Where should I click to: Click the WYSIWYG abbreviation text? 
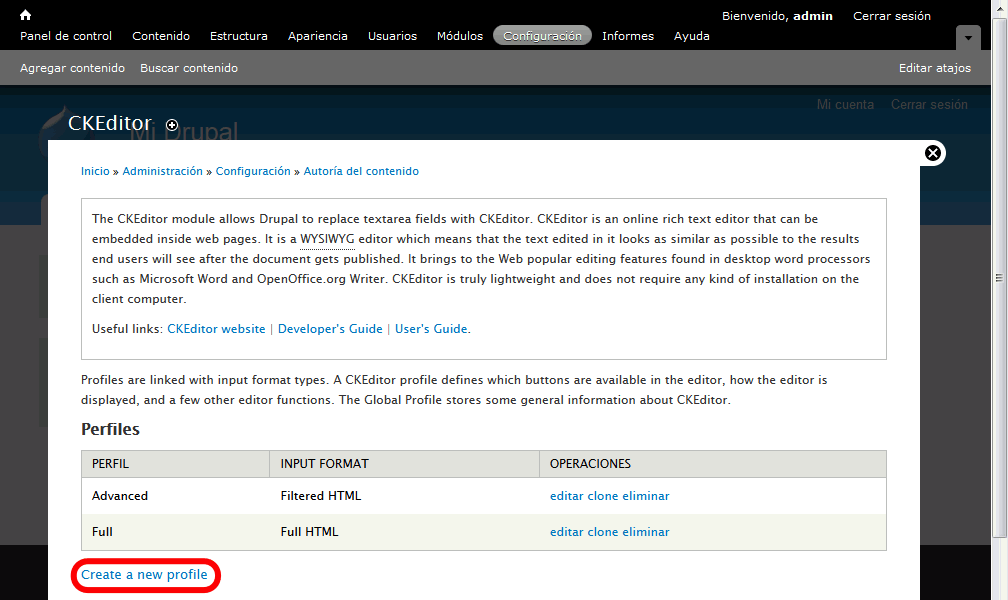[327, 239]
